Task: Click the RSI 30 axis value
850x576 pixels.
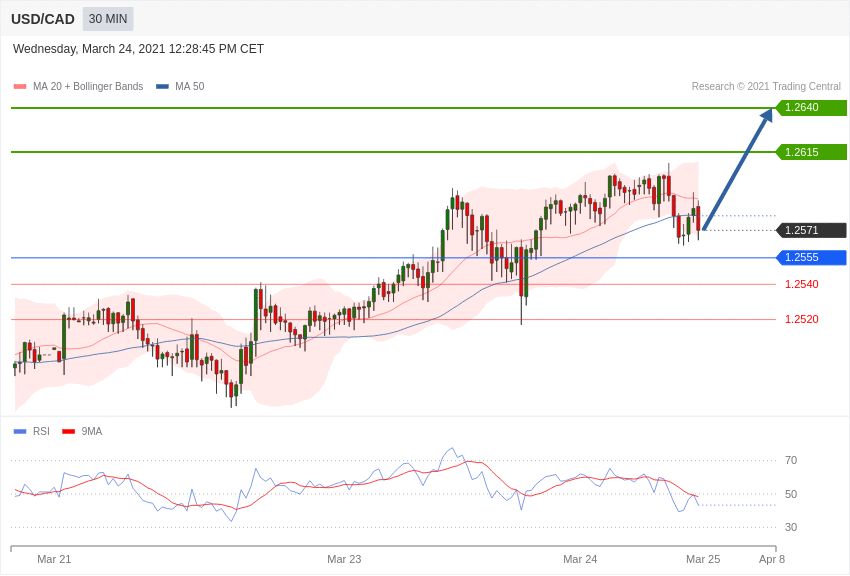Action: [791, 527]
